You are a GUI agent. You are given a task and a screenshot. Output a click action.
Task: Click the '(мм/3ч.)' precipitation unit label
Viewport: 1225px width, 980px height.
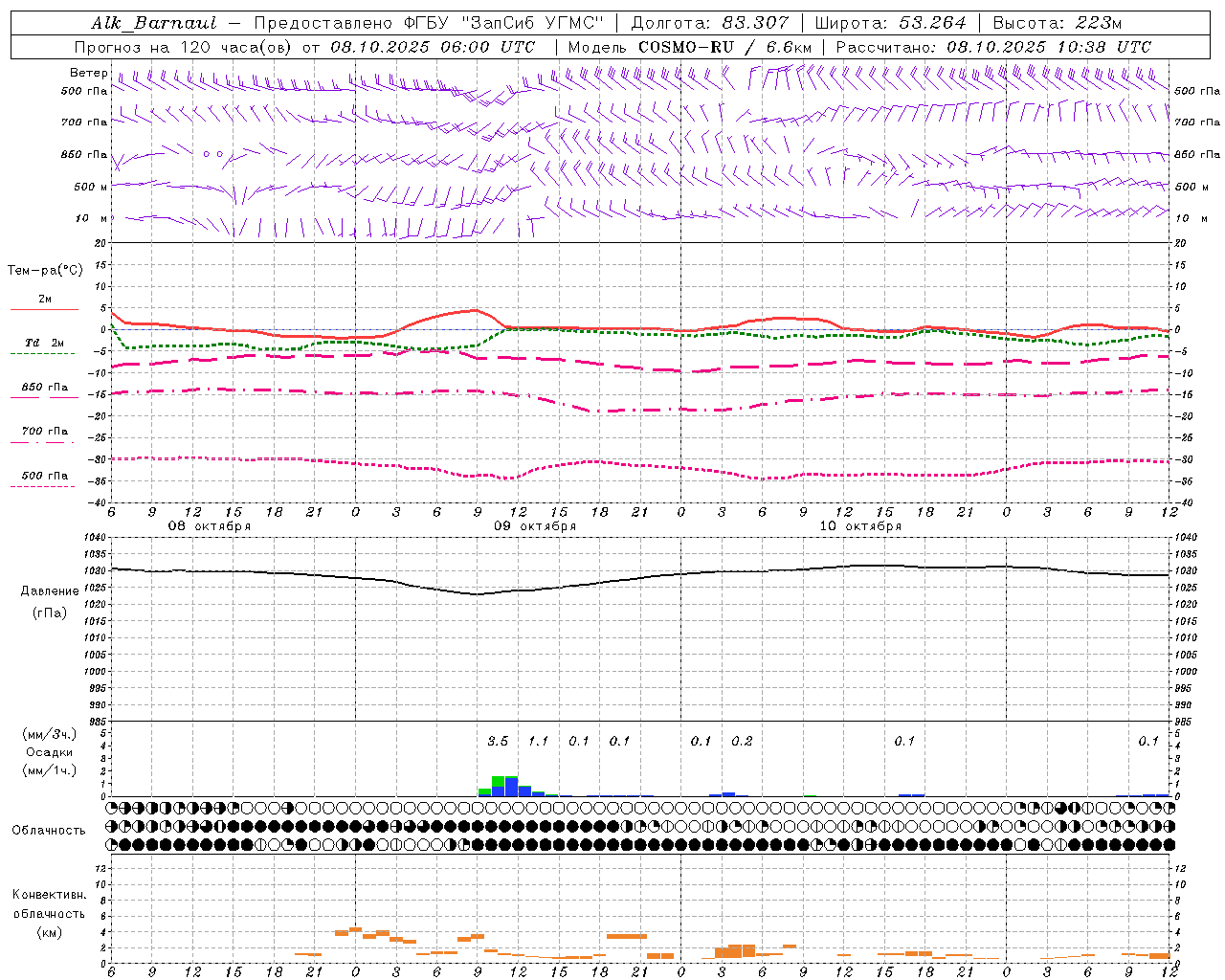[50, 734]
